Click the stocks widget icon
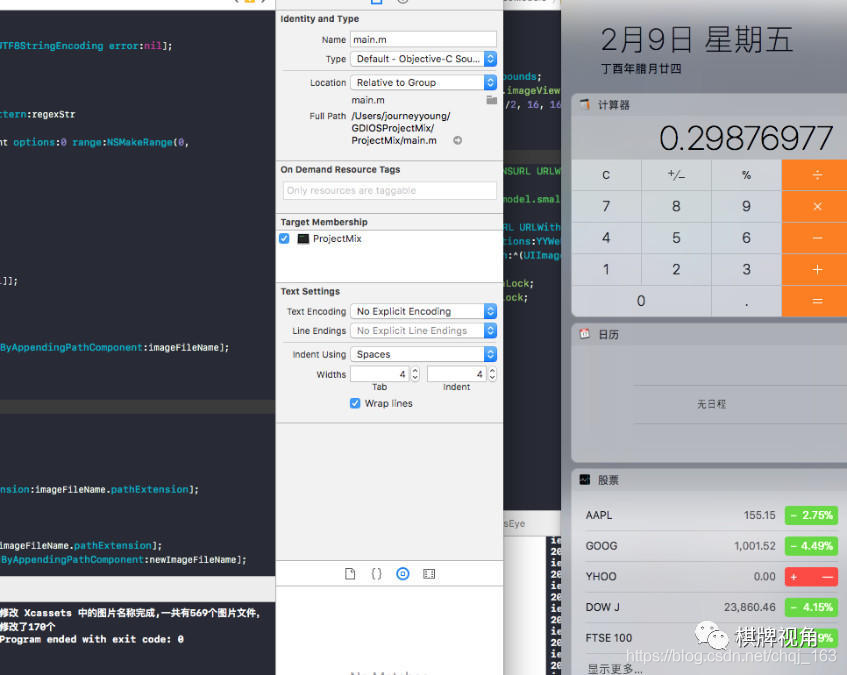 [585, 480]
